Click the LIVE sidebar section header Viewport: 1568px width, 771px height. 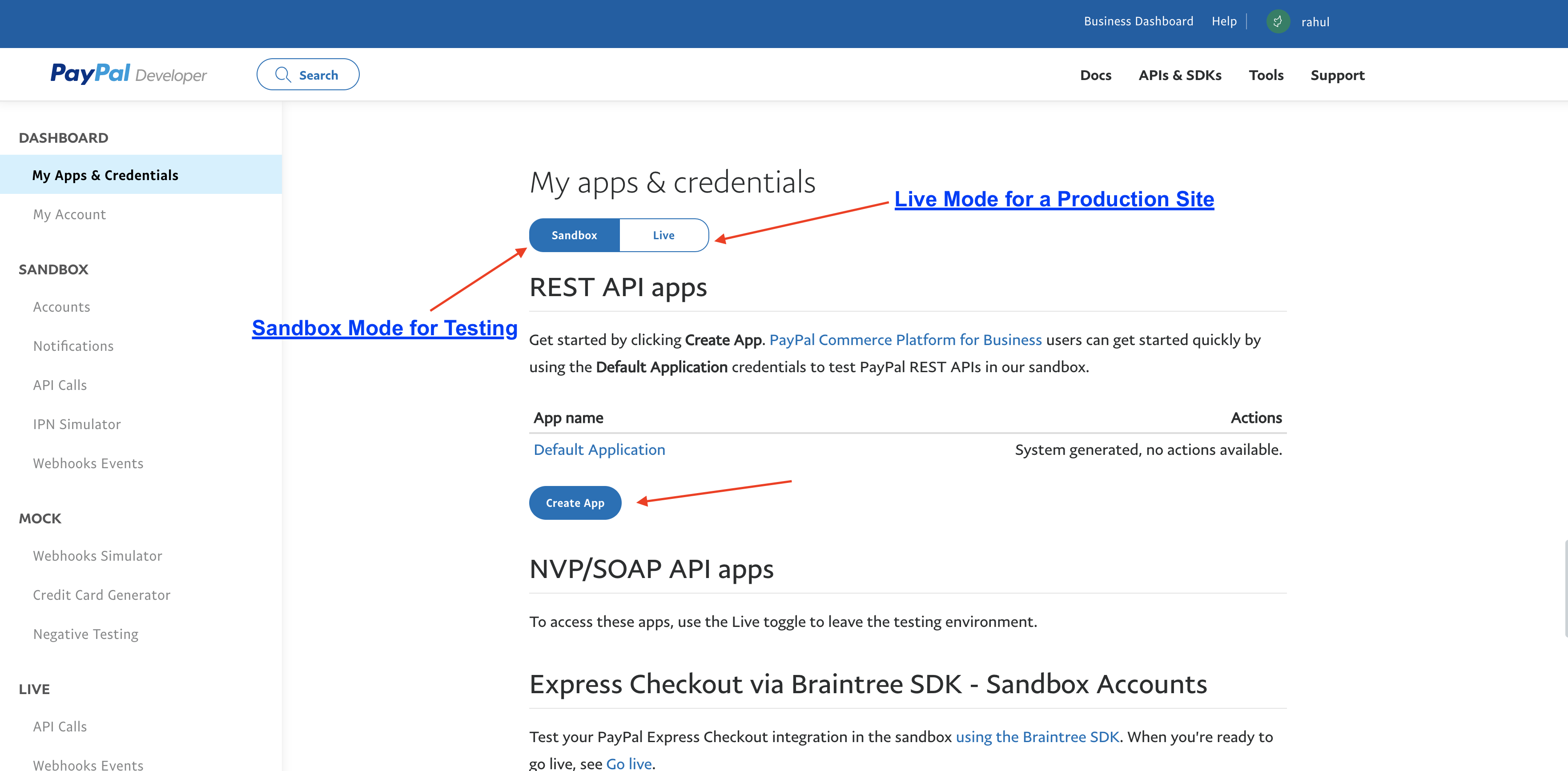tap(34, 689)
